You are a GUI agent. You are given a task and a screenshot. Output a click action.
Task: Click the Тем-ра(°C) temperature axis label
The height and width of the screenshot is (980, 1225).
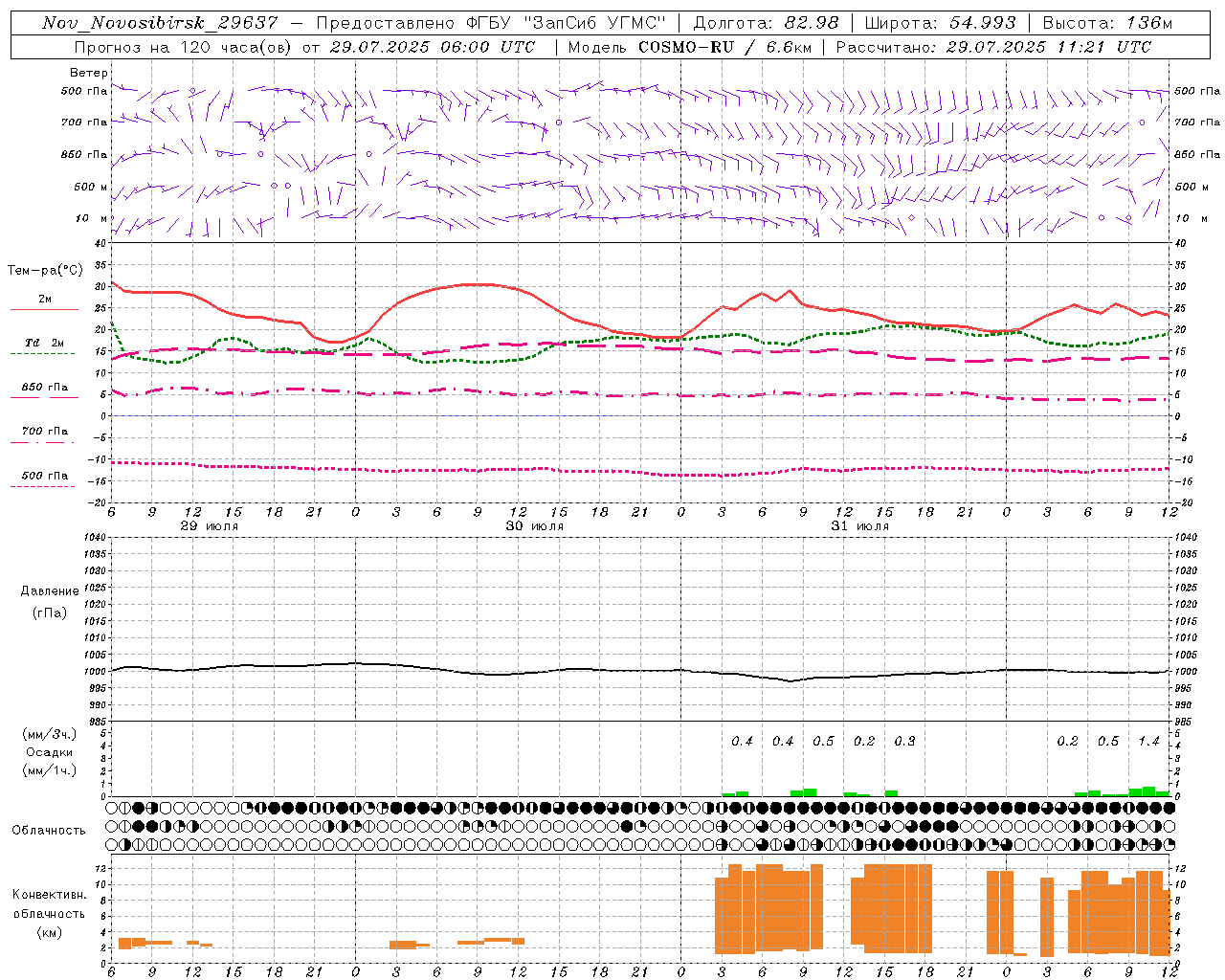coord(45,271)
